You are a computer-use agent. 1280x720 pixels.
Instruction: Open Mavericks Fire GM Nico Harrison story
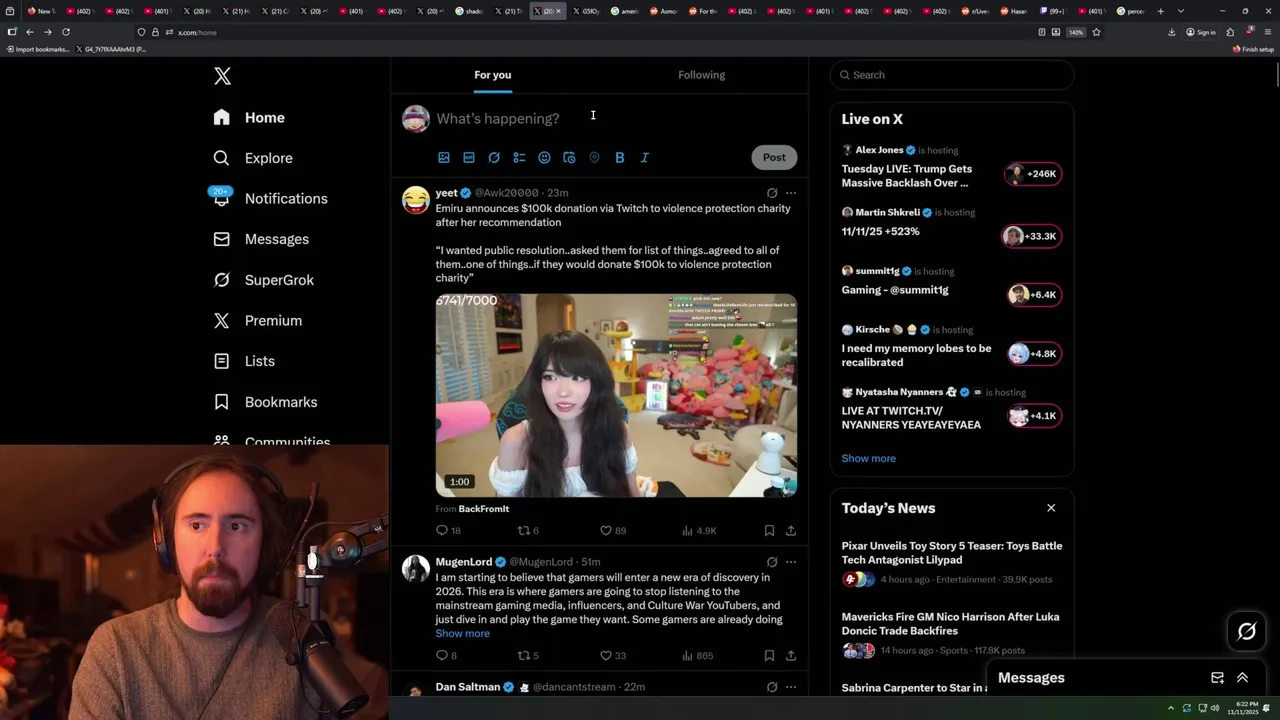(951, 633)
